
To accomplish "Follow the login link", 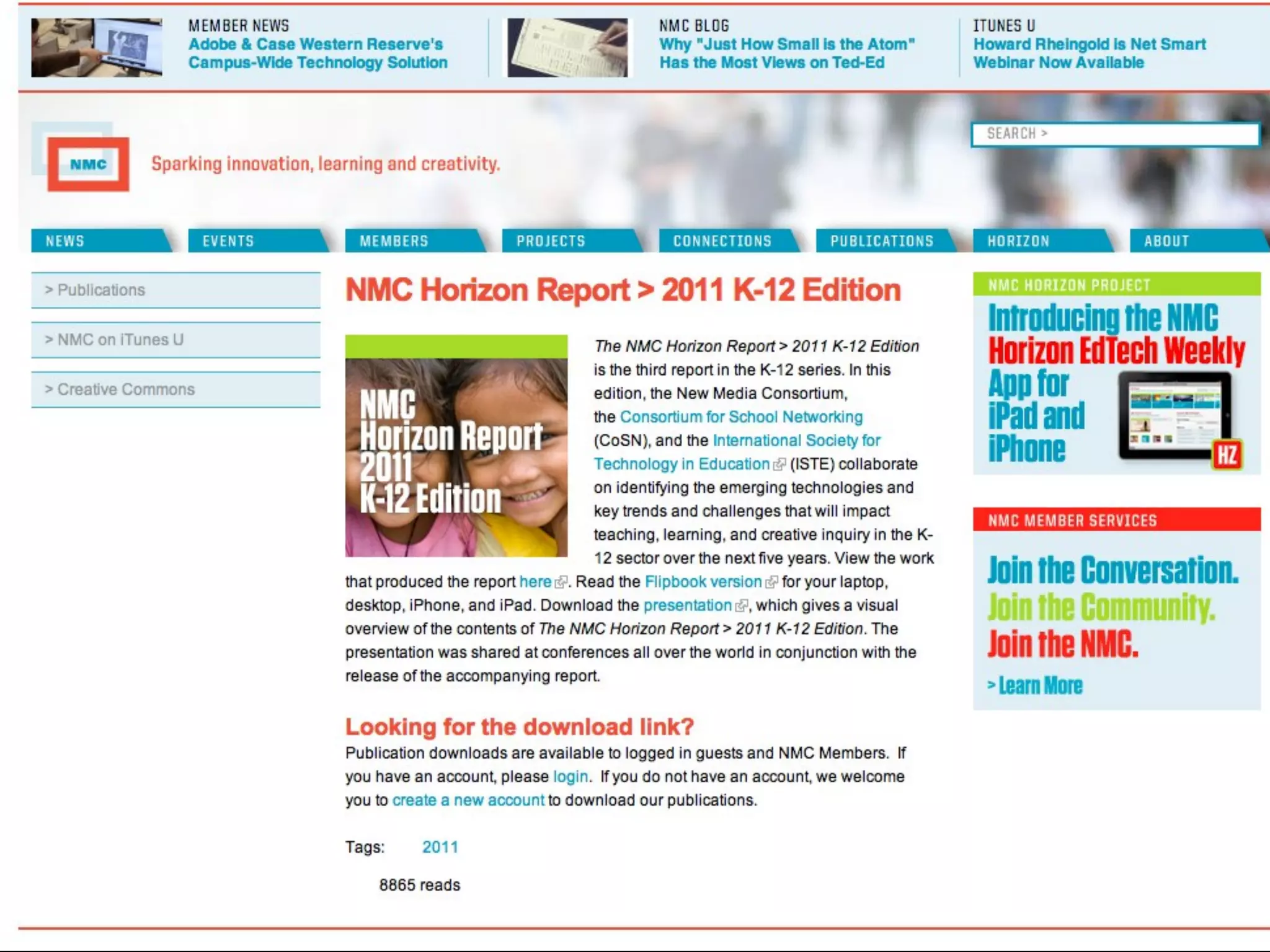I will coord(571,777).
